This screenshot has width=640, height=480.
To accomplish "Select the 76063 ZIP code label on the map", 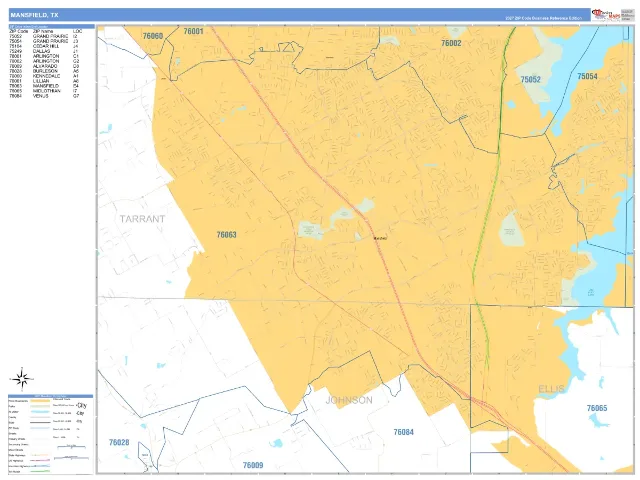I will click(x=227, y=235).
